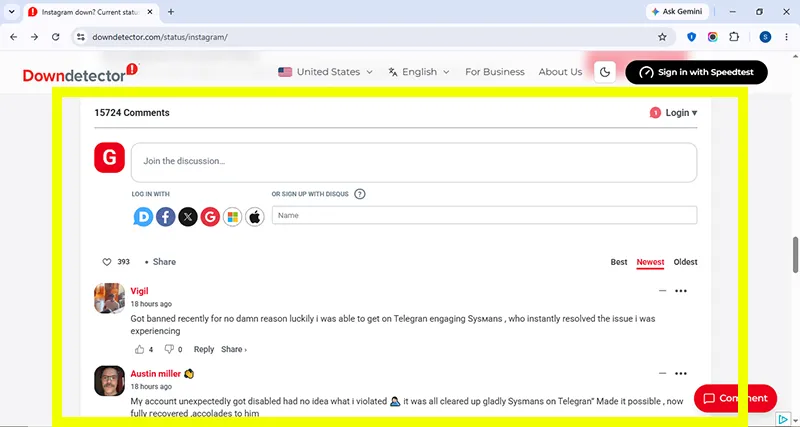Image resolution: width=800 pixels, height=427 pixels.
Task: Click Austin miller's avatar thumbnail
Action: coord(109,381)
